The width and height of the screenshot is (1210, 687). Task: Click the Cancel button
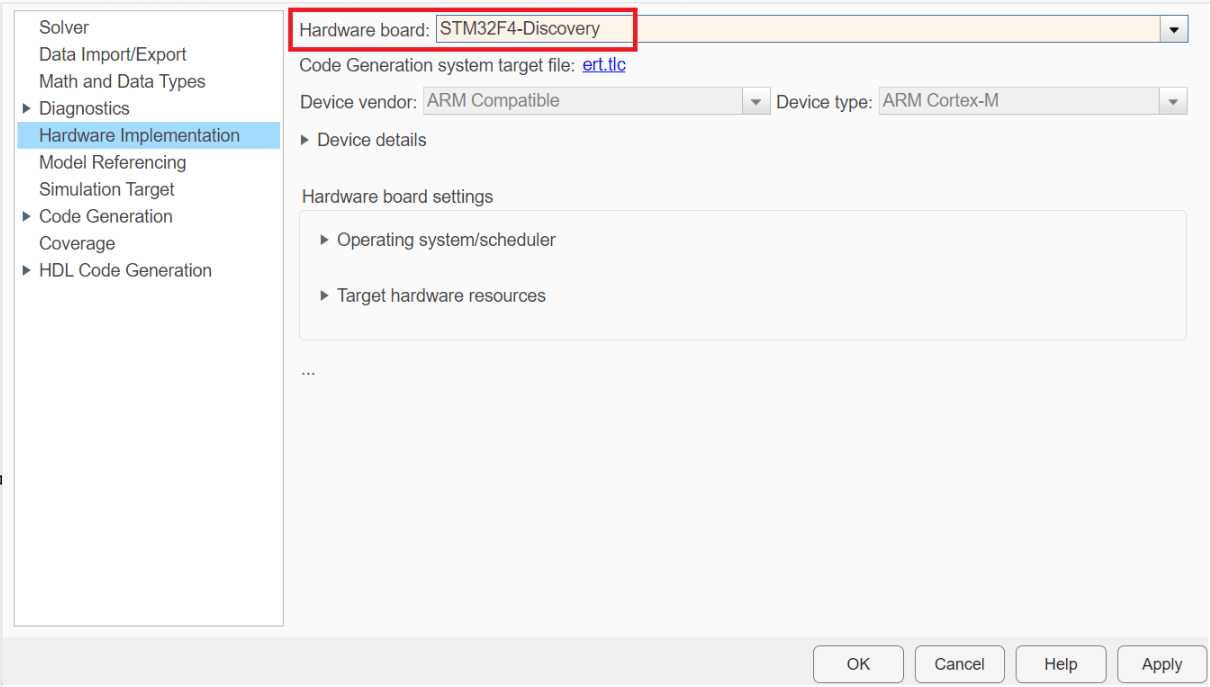[960, 664]
